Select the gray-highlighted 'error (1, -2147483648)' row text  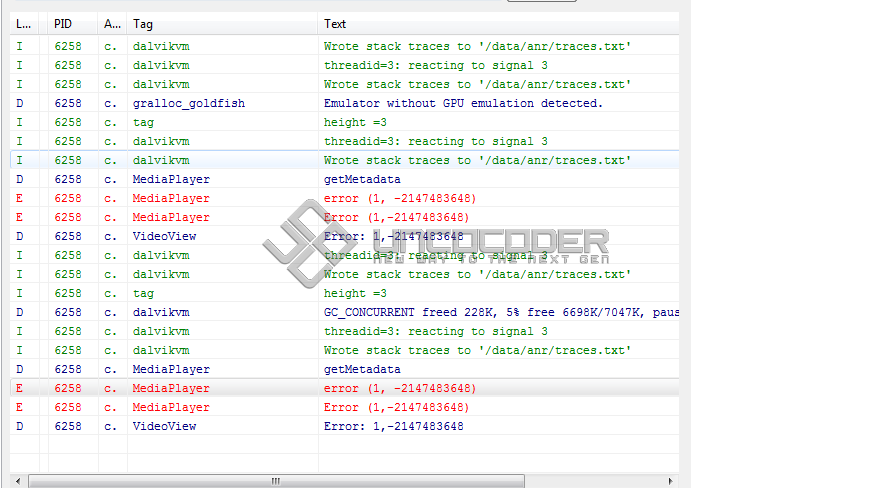pyautogui.click(x=400, y=388)
